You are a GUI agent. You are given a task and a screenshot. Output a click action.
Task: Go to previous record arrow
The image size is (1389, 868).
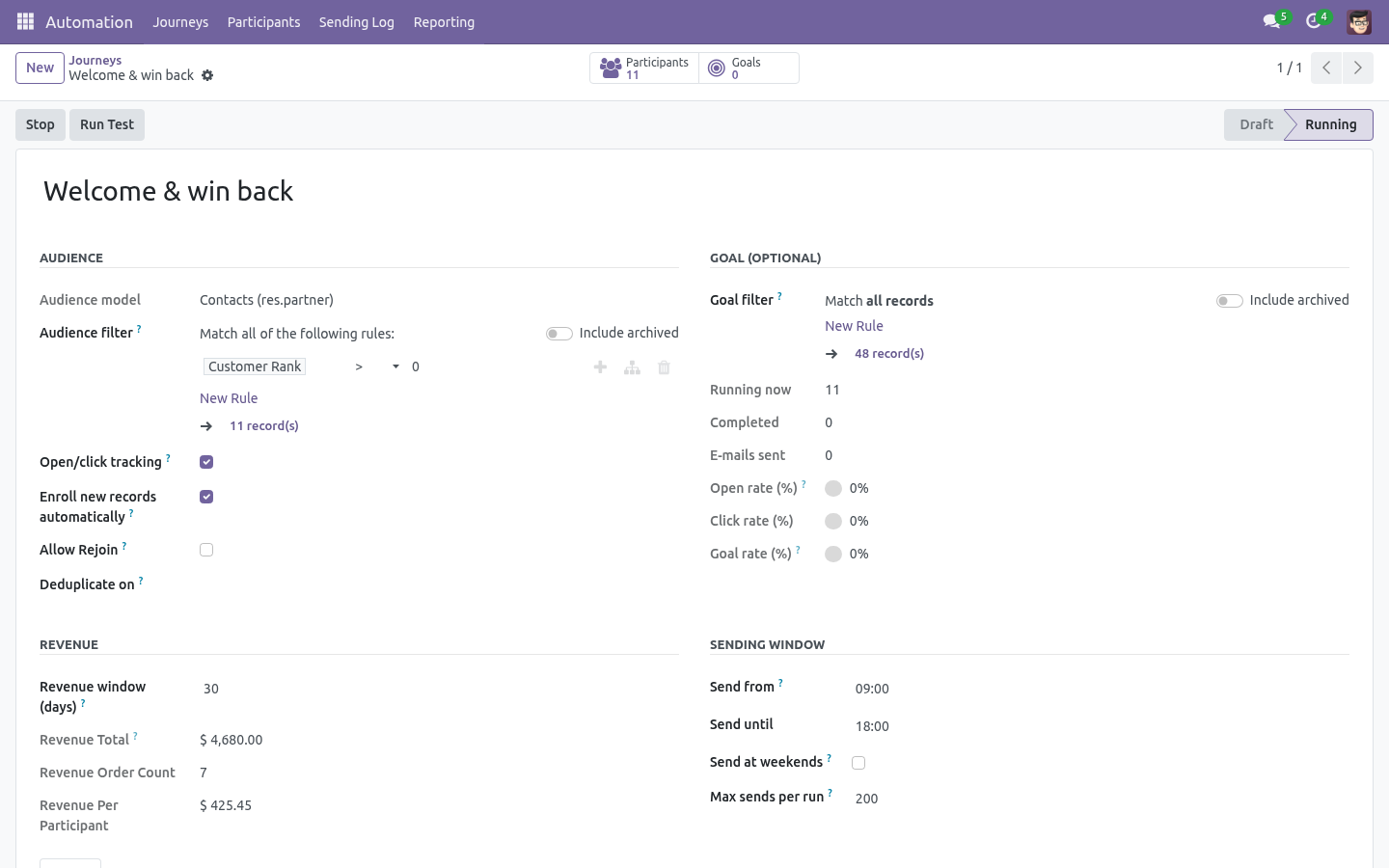tap(1326, 68)
